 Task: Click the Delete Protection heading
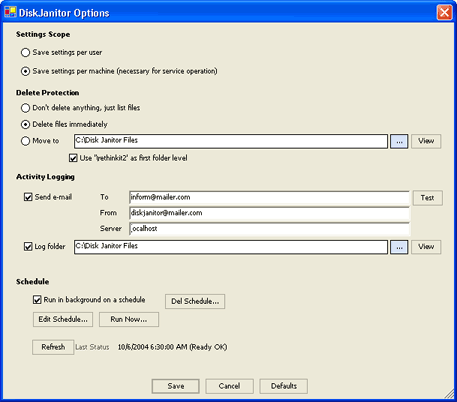[x=47, y=93]
